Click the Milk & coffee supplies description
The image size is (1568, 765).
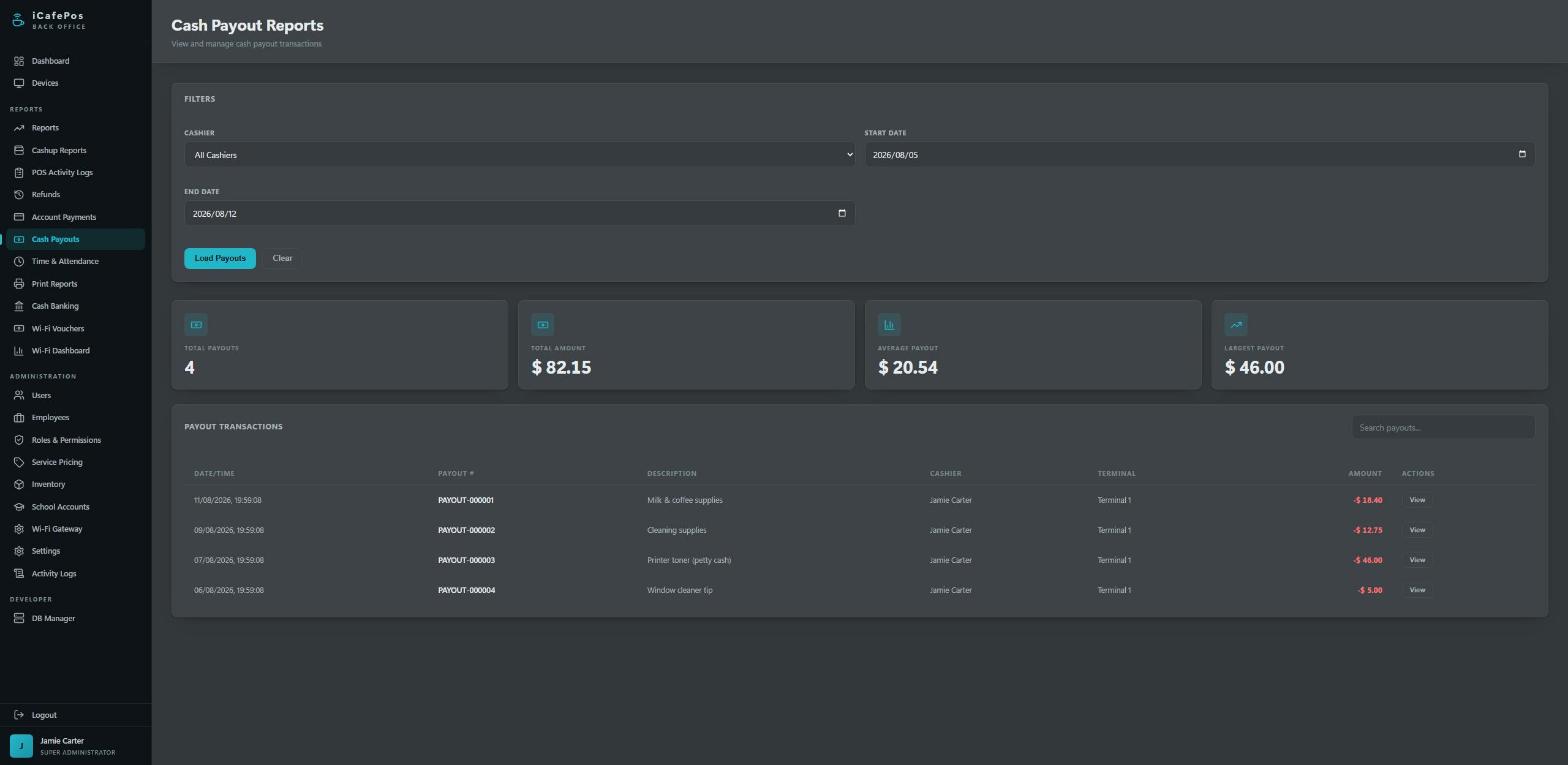click(x=685, y=500)
